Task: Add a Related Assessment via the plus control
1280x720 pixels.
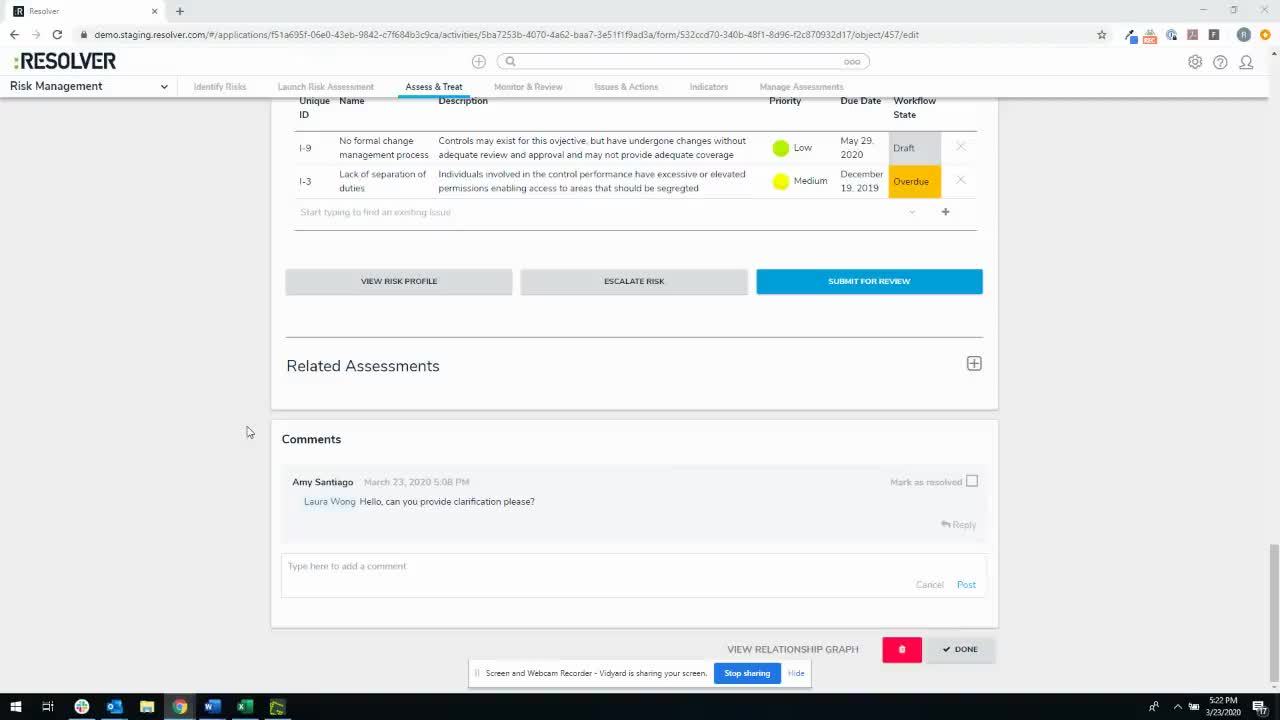Action: point(973,363)
